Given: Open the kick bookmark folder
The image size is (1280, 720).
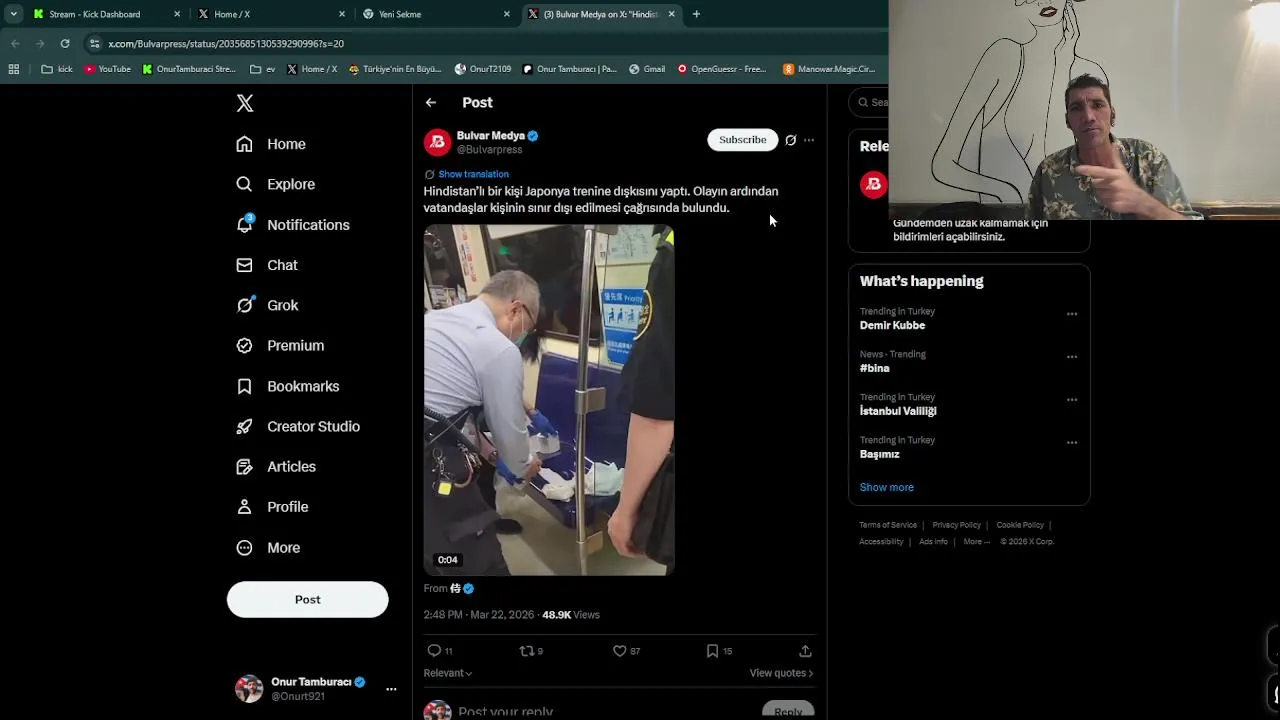Looking at the screenshot, I should 57,69.
